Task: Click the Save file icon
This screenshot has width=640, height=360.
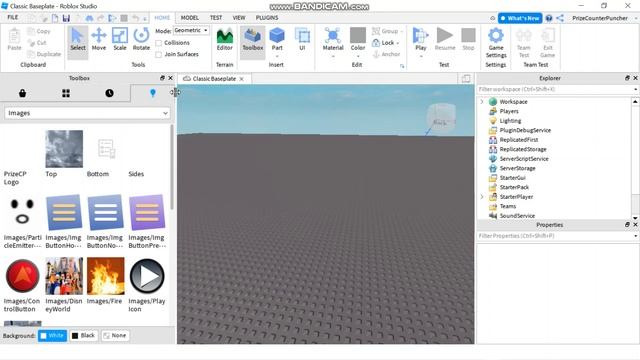Action: pos(66,18)
